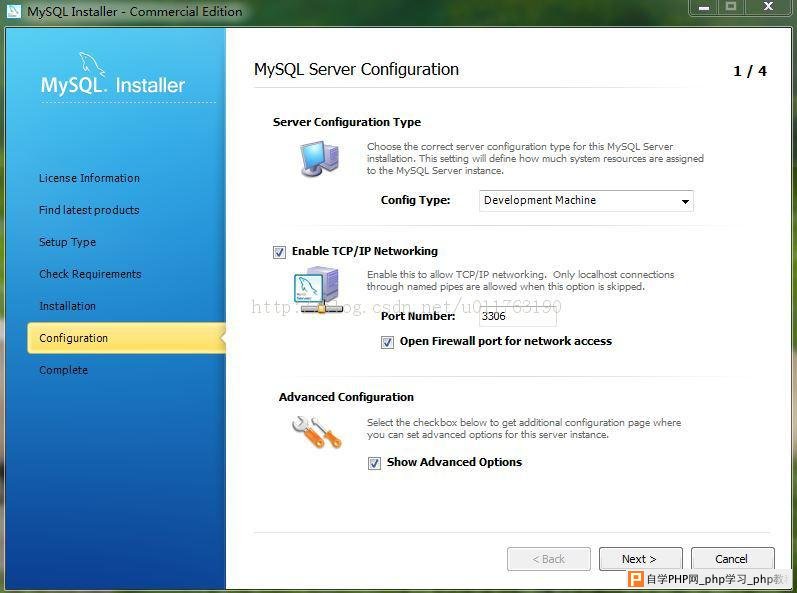
Task: Maximize the MySQL Installer window
Action: (x=730, y=7)
